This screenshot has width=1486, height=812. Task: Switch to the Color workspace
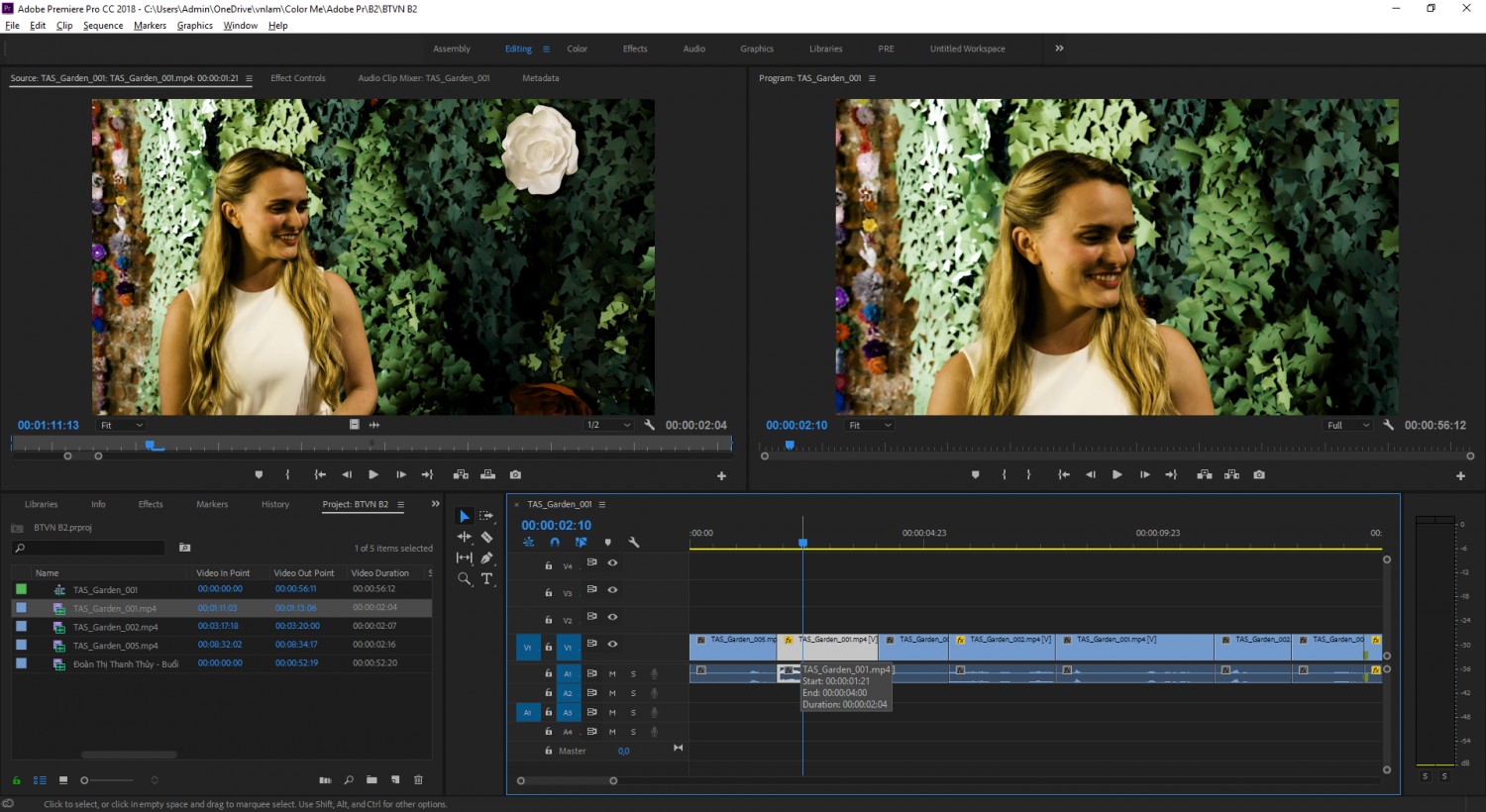pos(578,49)
